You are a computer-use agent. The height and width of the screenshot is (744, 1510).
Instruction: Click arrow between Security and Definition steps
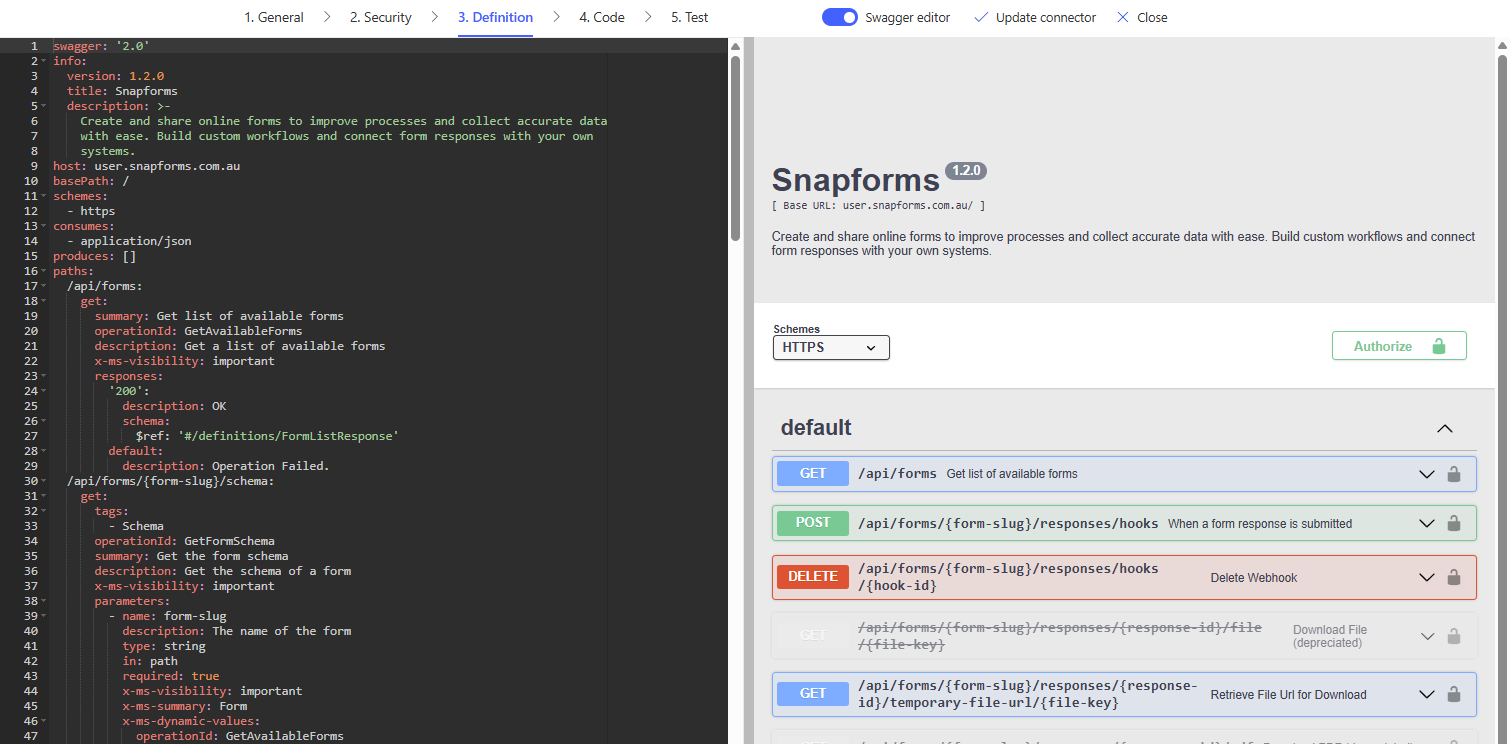pyautogui.click(x=434, y=17)
